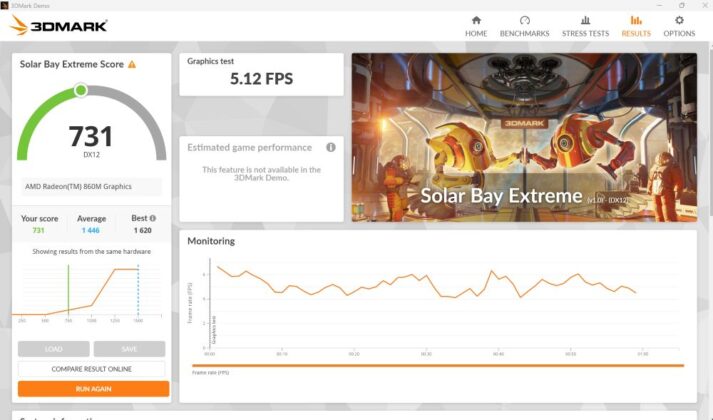The height and width of the screenshot is (420, 713).
Task: Click the Stress Tests chart icon
Action: point(586,20)
